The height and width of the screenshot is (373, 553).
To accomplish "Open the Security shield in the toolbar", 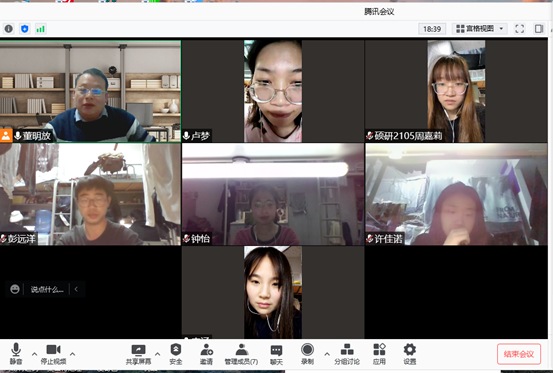I will (x=176, y=354).
